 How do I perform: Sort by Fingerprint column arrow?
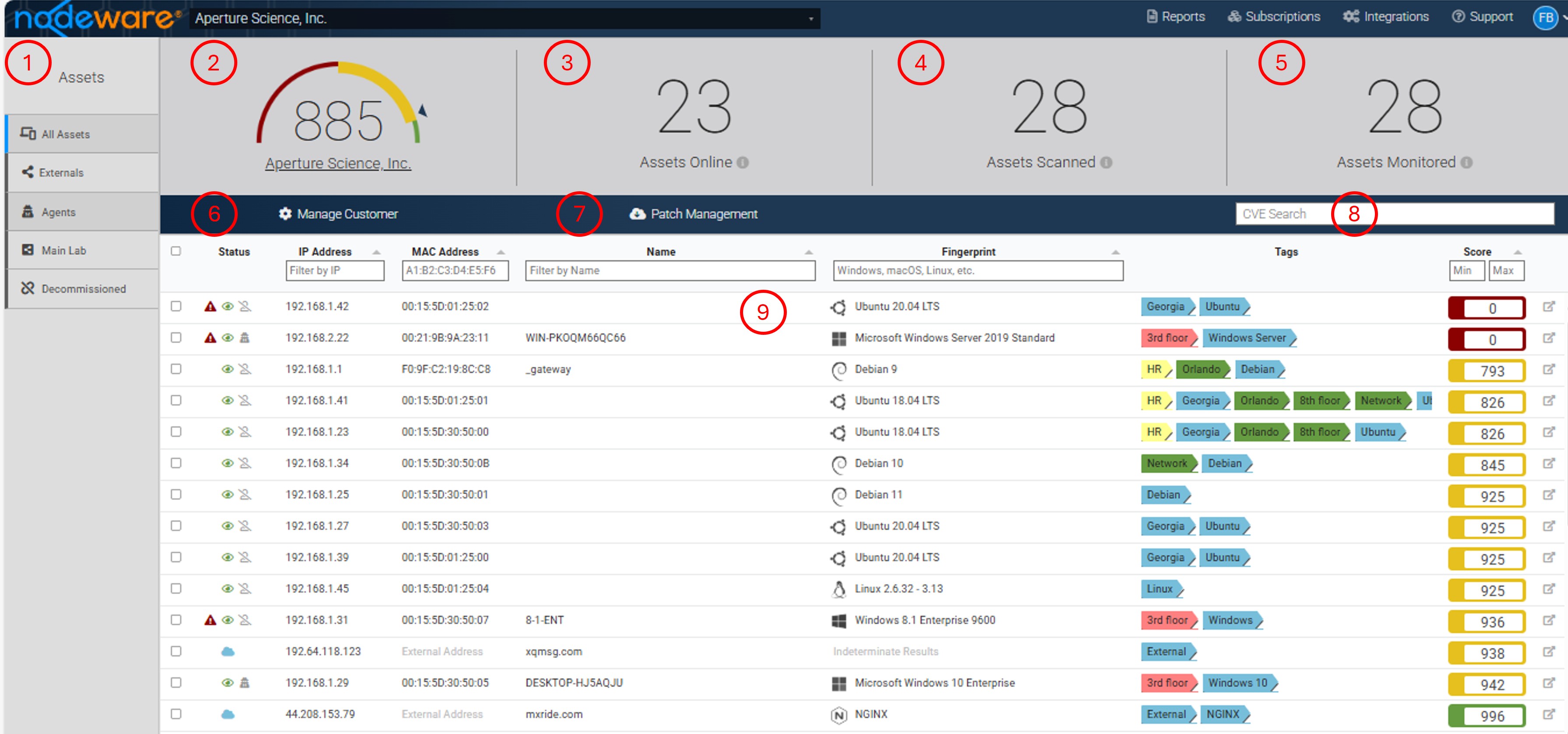(x=1115, y=252)
